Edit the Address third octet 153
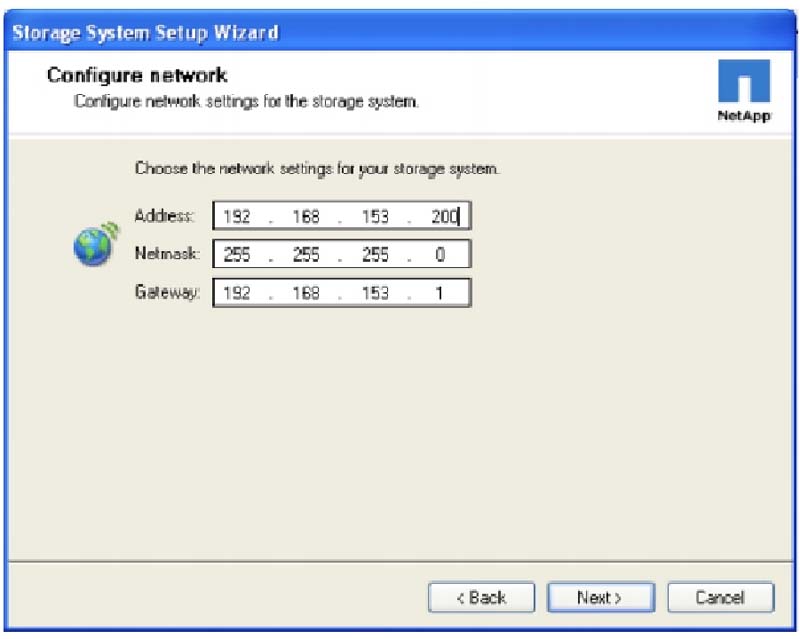The image size is (800, 639). click(x=375, y=217)
